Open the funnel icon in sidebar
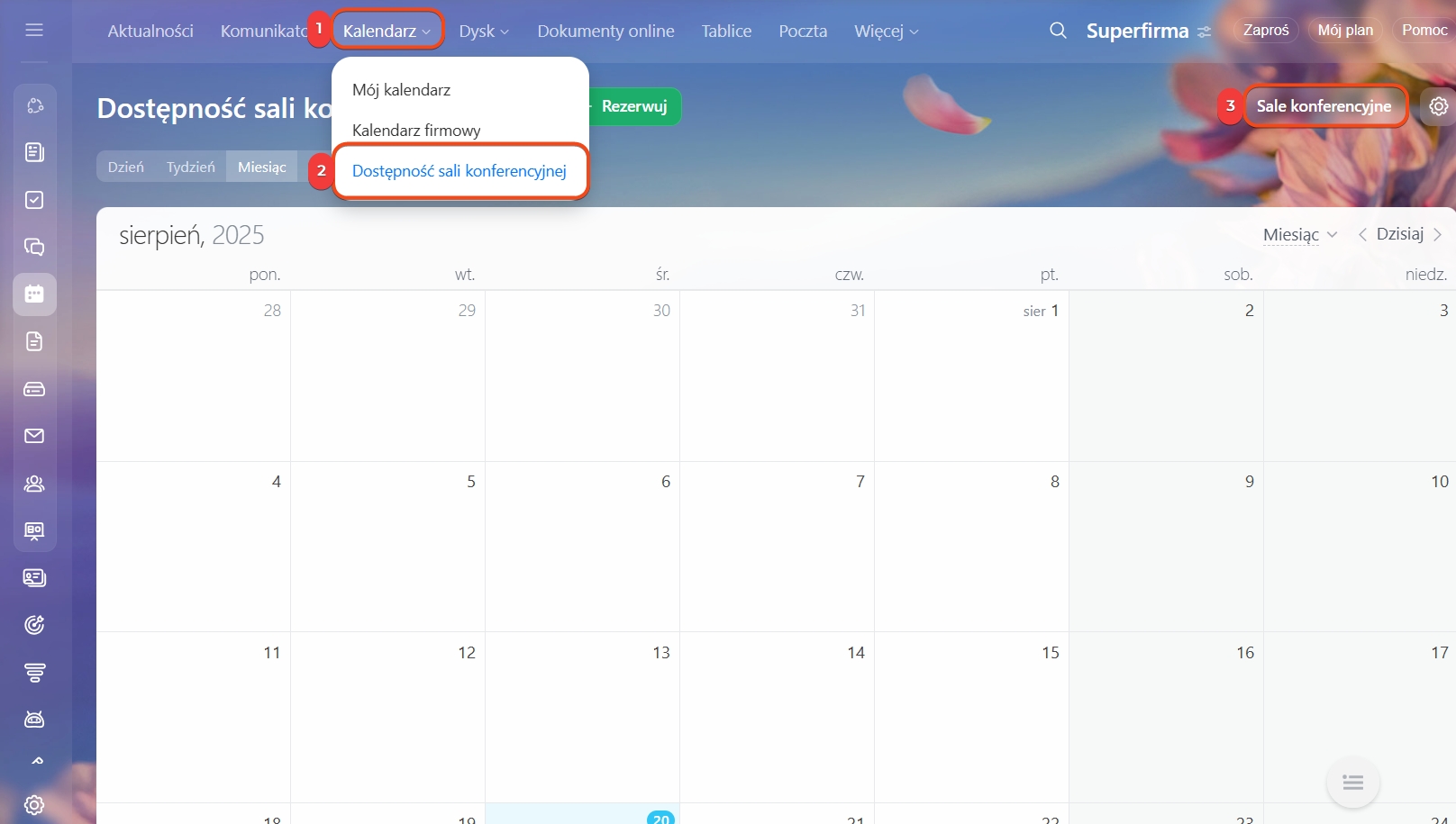 34,673
